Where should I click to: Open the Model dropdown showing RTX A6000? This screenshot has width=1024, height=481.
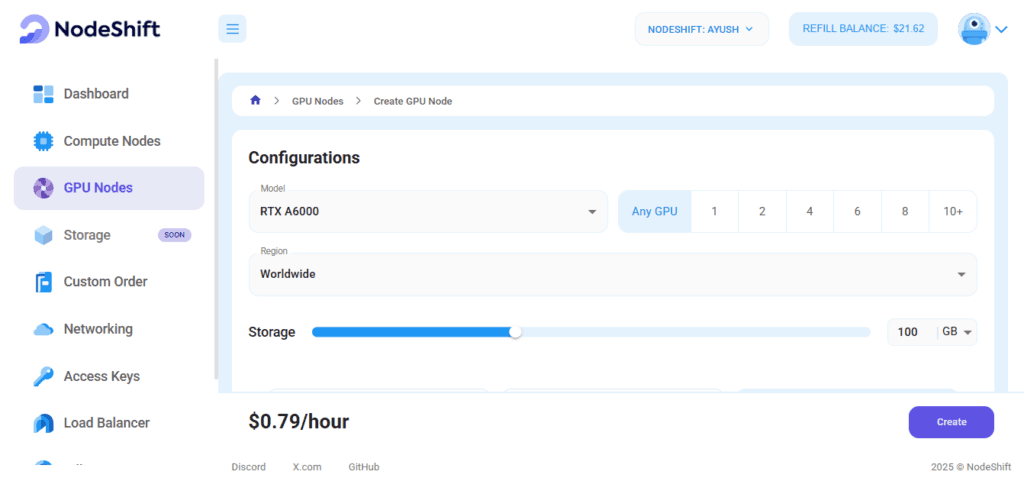click(428, 211)
